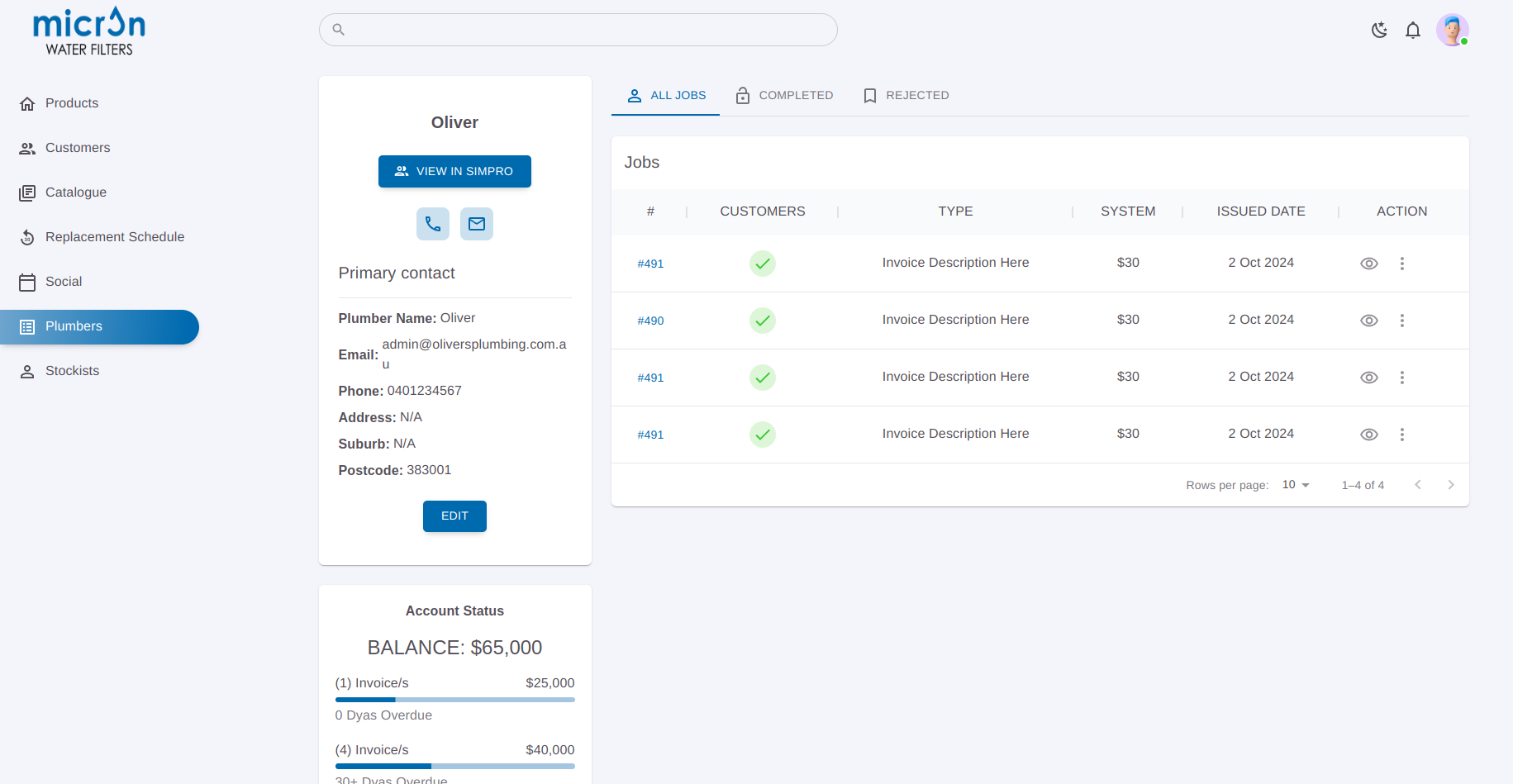Sort by the System column header
This screenshot has width=1513, height=784.
point(1128,211)
